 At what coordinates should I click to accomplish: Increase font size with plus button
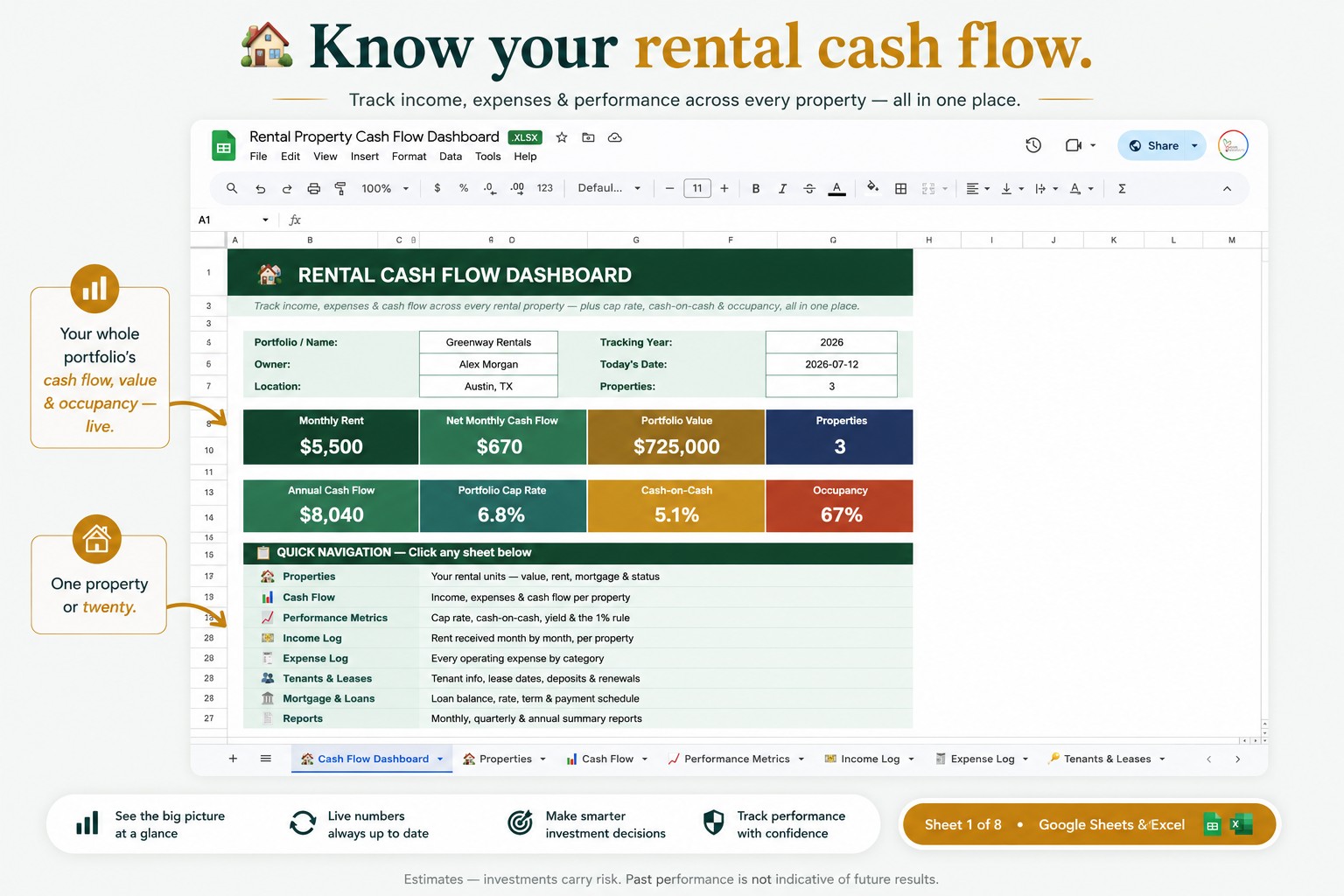tap(724, 188)
